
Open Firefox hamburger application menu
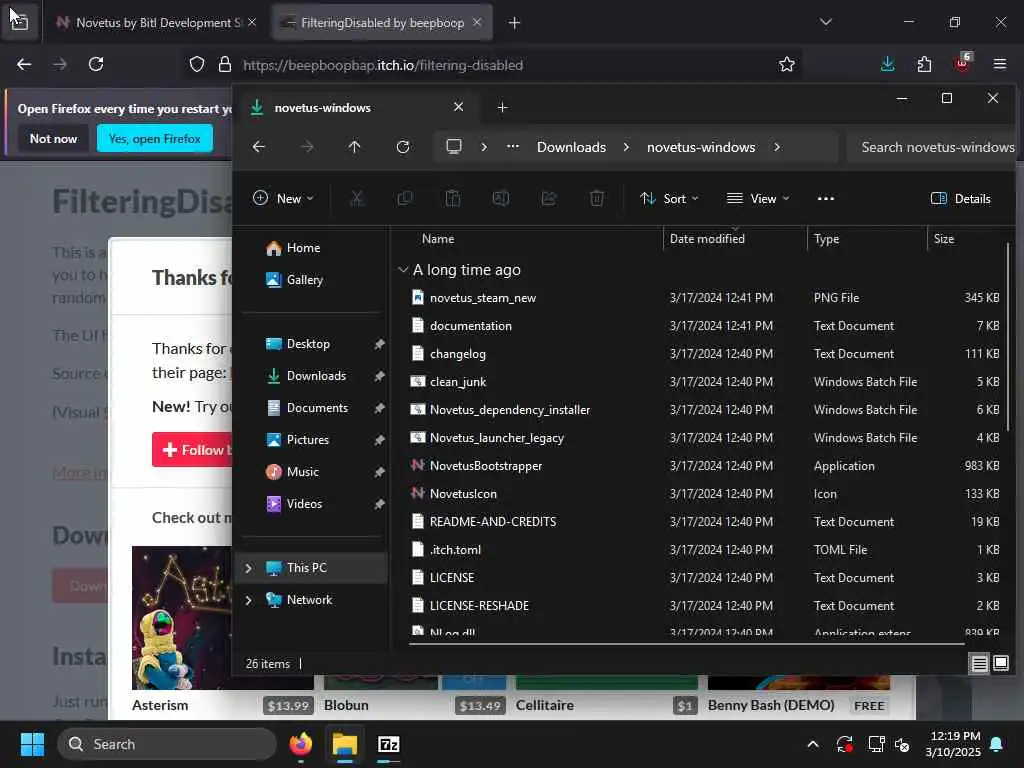[x=1000, y=64]
